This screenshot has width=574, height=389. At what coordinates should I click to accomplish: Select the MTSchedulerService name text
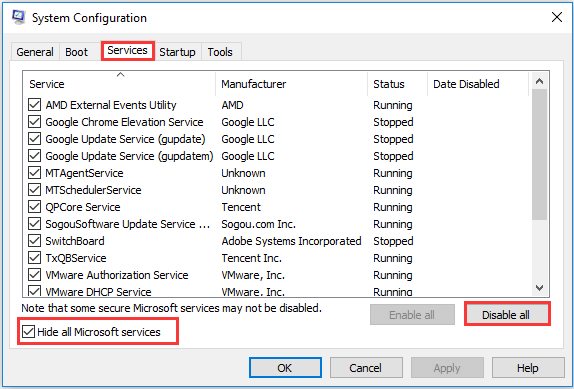pos(93,190)
